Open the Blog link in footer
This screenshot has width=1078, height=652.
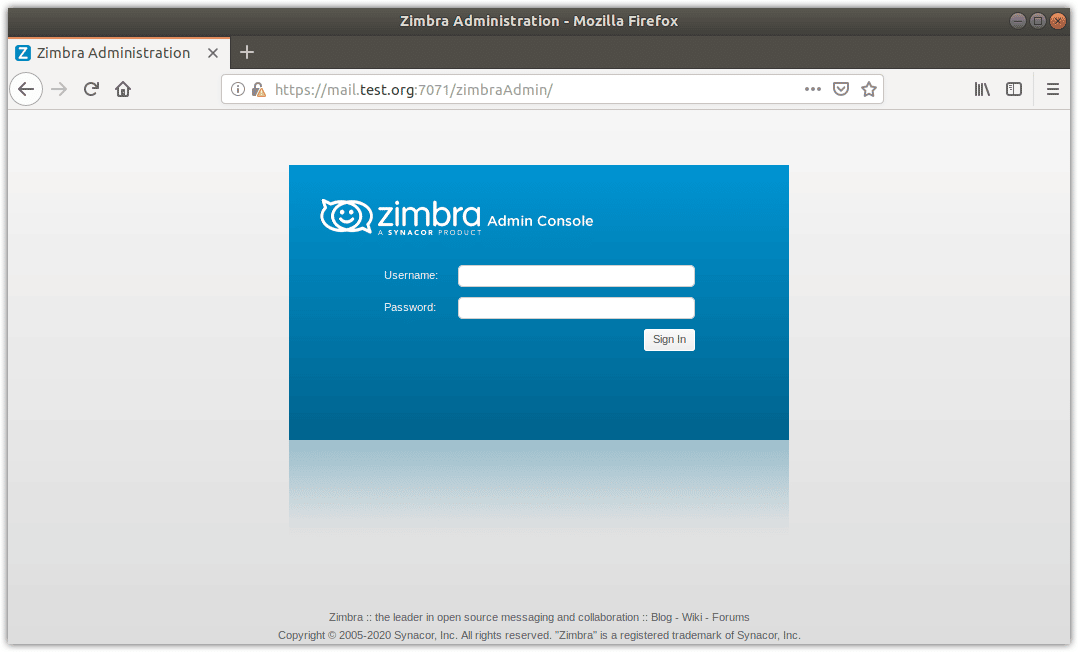(x=661, y=618)
